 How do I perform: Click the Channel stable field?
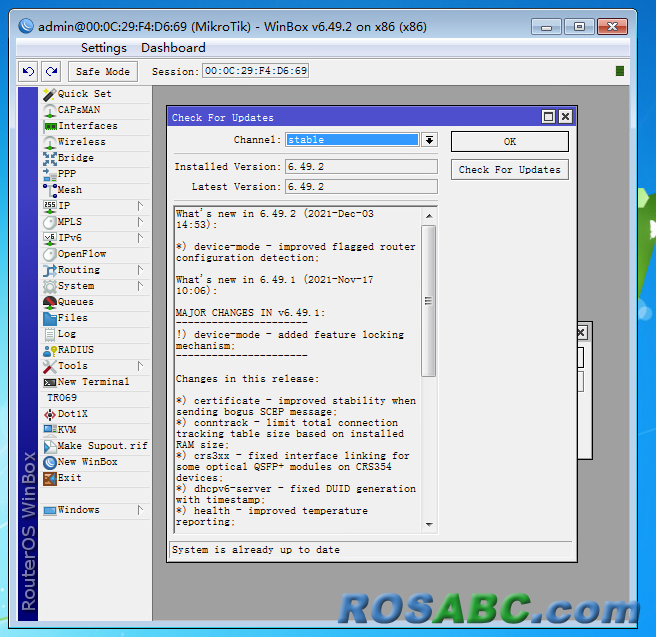[x=352, y=140]
